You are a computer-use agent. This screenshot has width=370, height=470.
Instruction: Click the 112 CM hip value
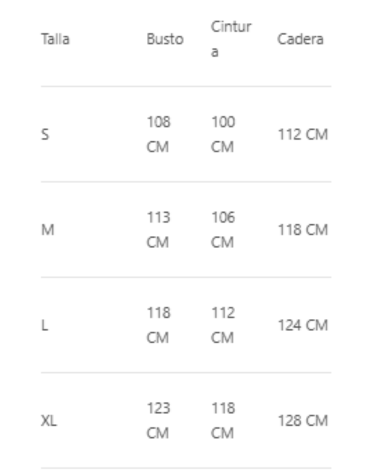303,134
